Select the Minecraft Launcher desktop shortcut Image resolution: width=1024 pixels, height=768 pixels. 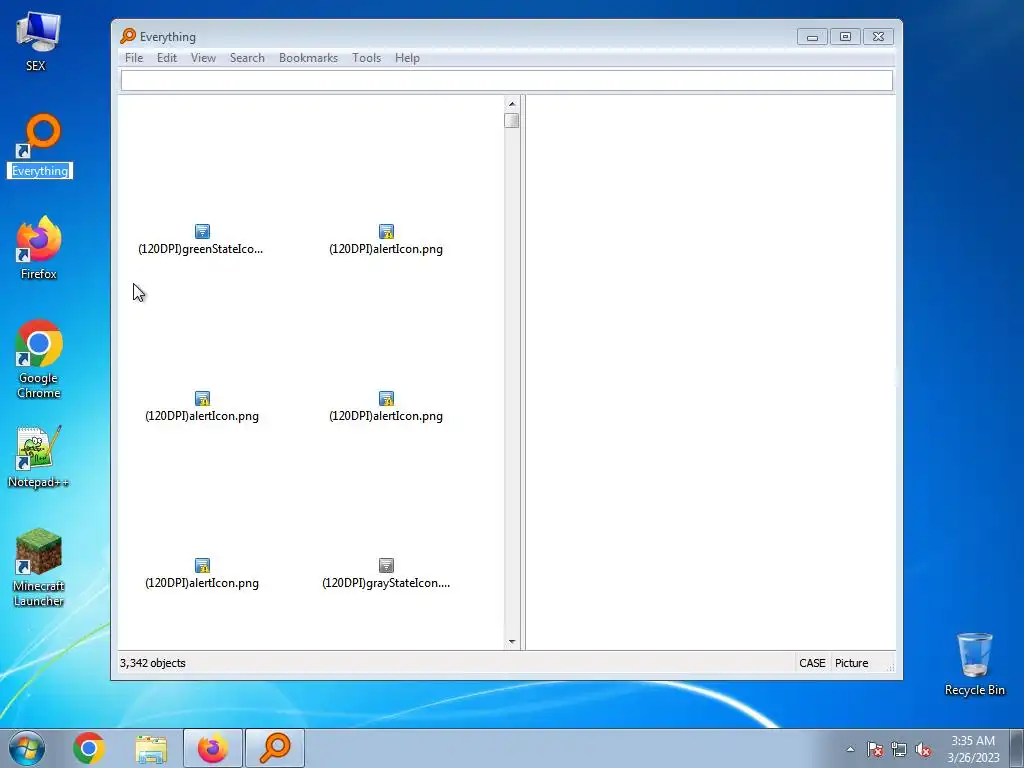coord(39,568)
